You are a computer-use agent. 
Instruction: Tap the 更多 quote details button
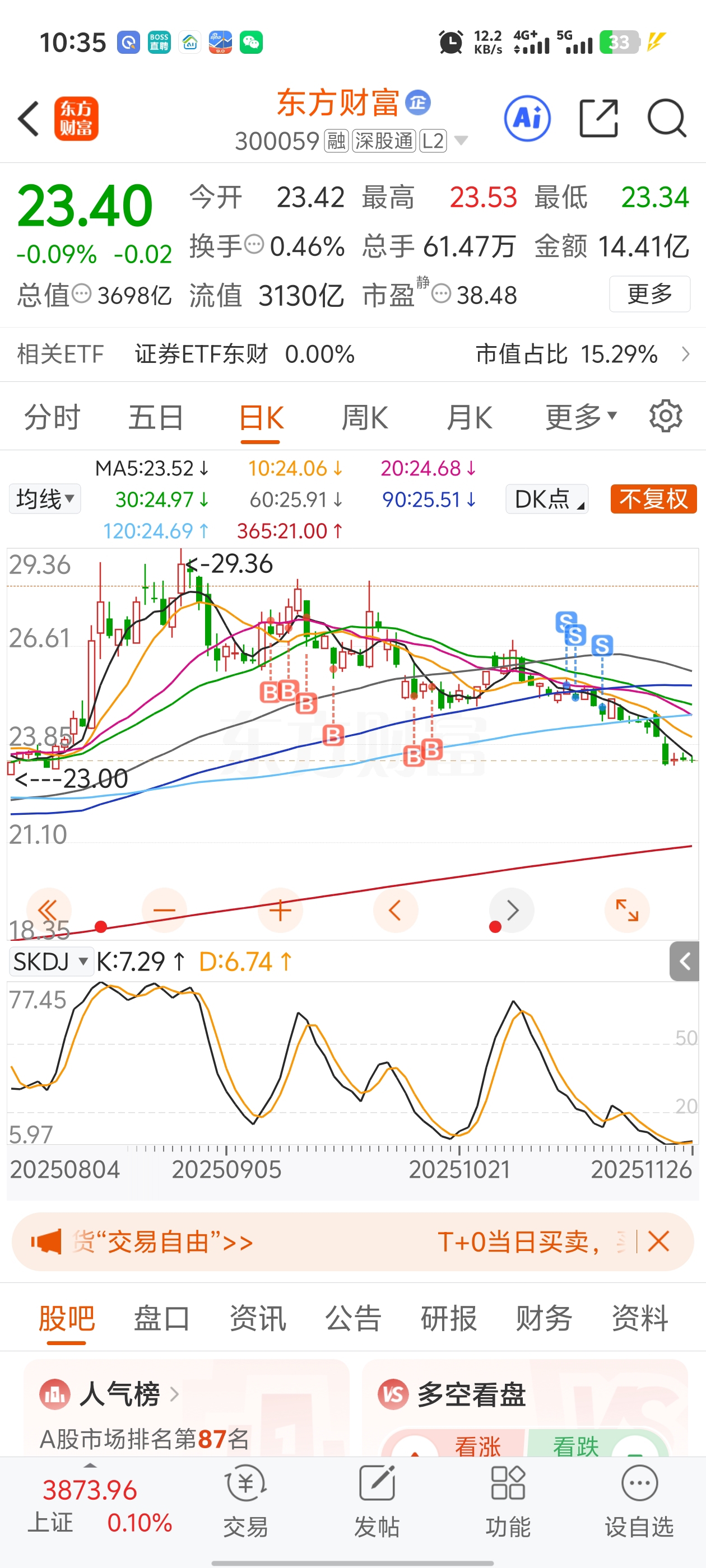(649, 294)
